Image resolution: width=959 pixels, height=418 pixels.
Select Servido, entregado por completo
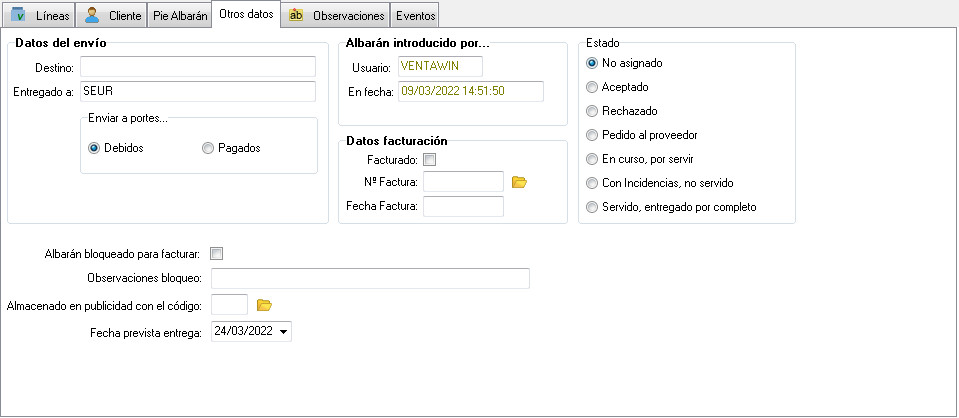[592, 208]
